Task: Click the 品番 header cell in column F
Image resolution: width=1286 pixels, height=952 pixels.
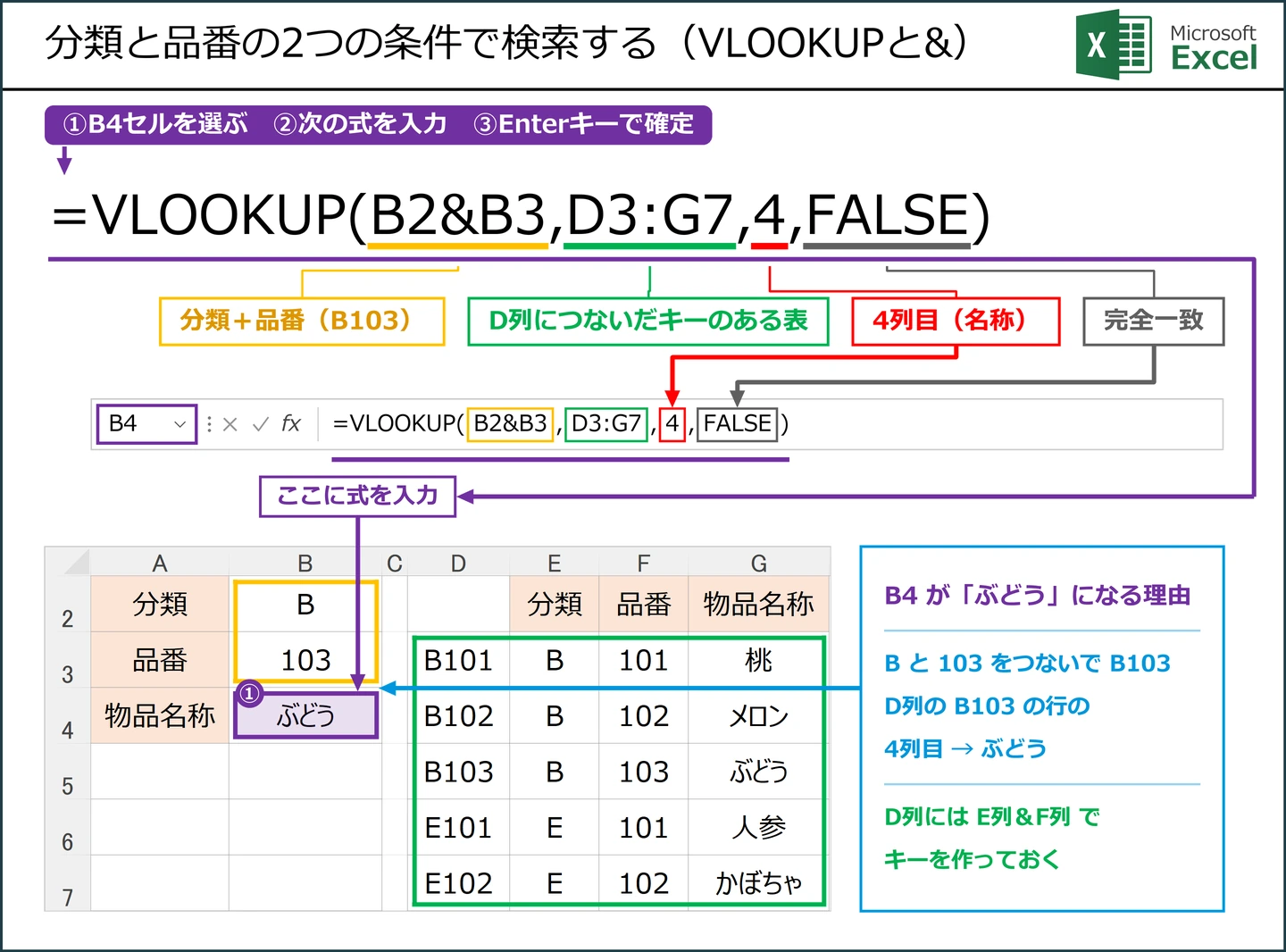Action: (x=644, y=605)
